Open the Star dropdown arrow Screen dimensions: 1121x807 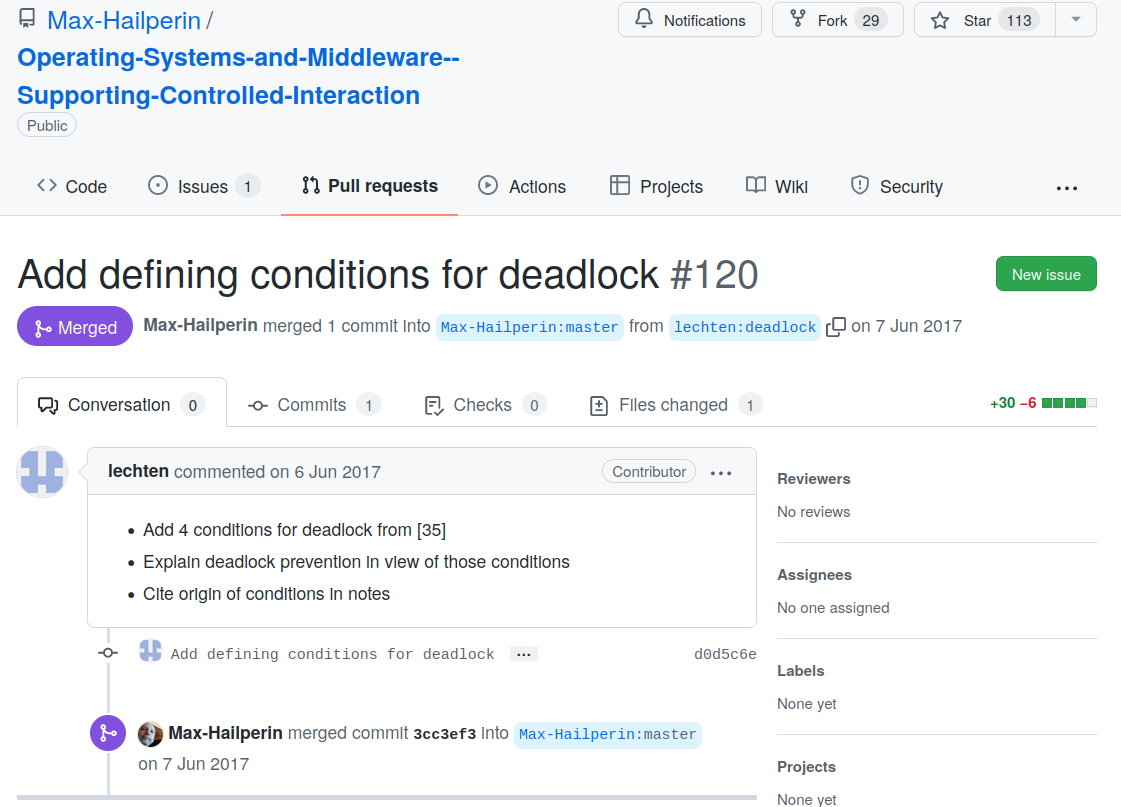[x=1076, y=20]
